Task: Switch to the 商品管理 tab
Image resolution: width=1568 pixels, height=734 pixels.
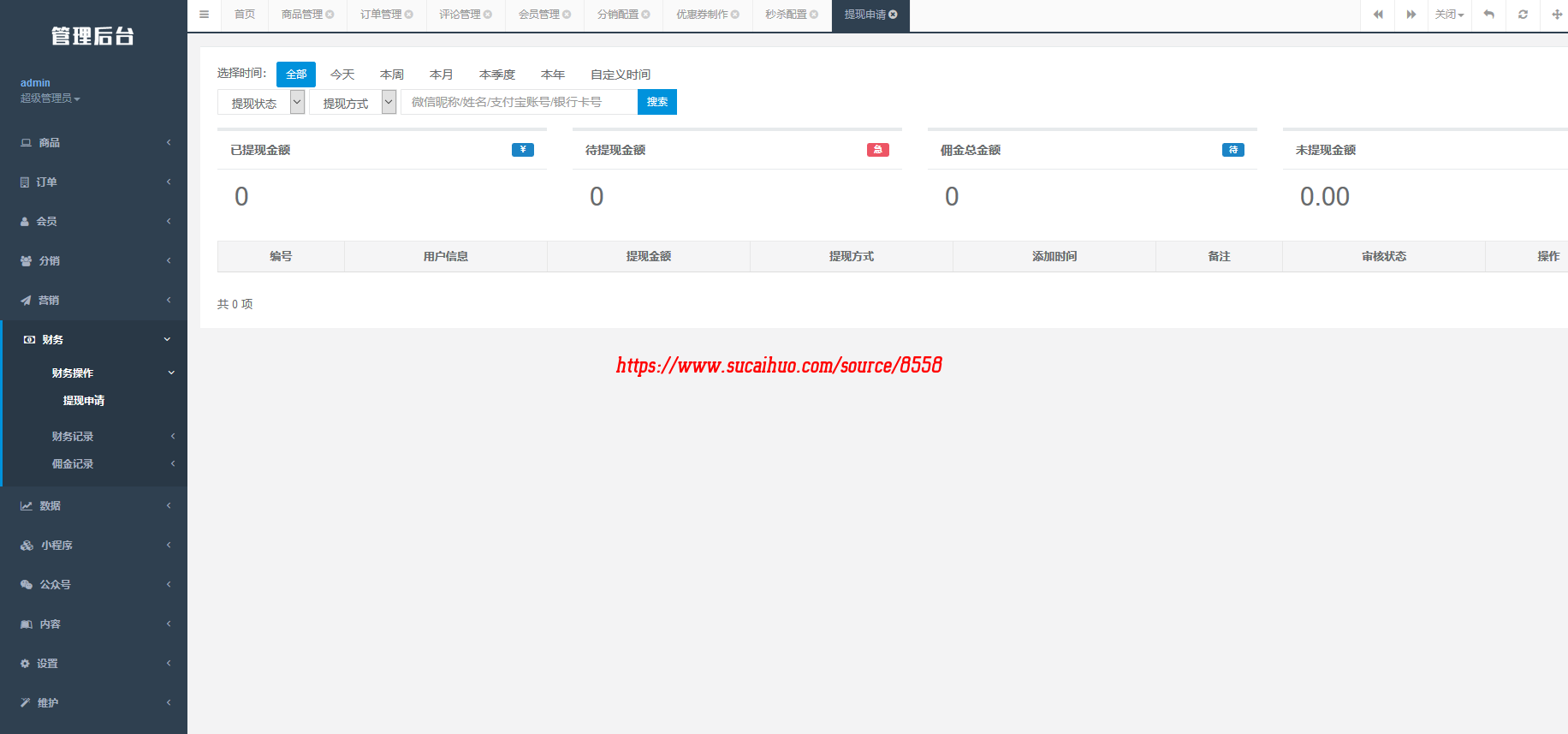Action: (x=302, y=15)
